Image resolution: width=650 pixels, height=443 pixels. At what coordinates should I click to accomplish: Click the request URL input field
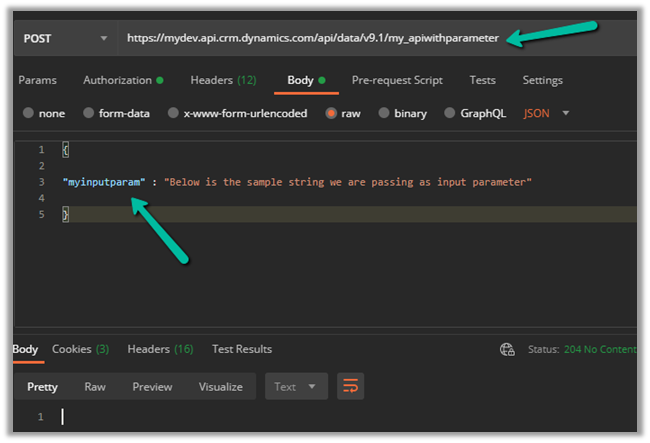[310, 38]
